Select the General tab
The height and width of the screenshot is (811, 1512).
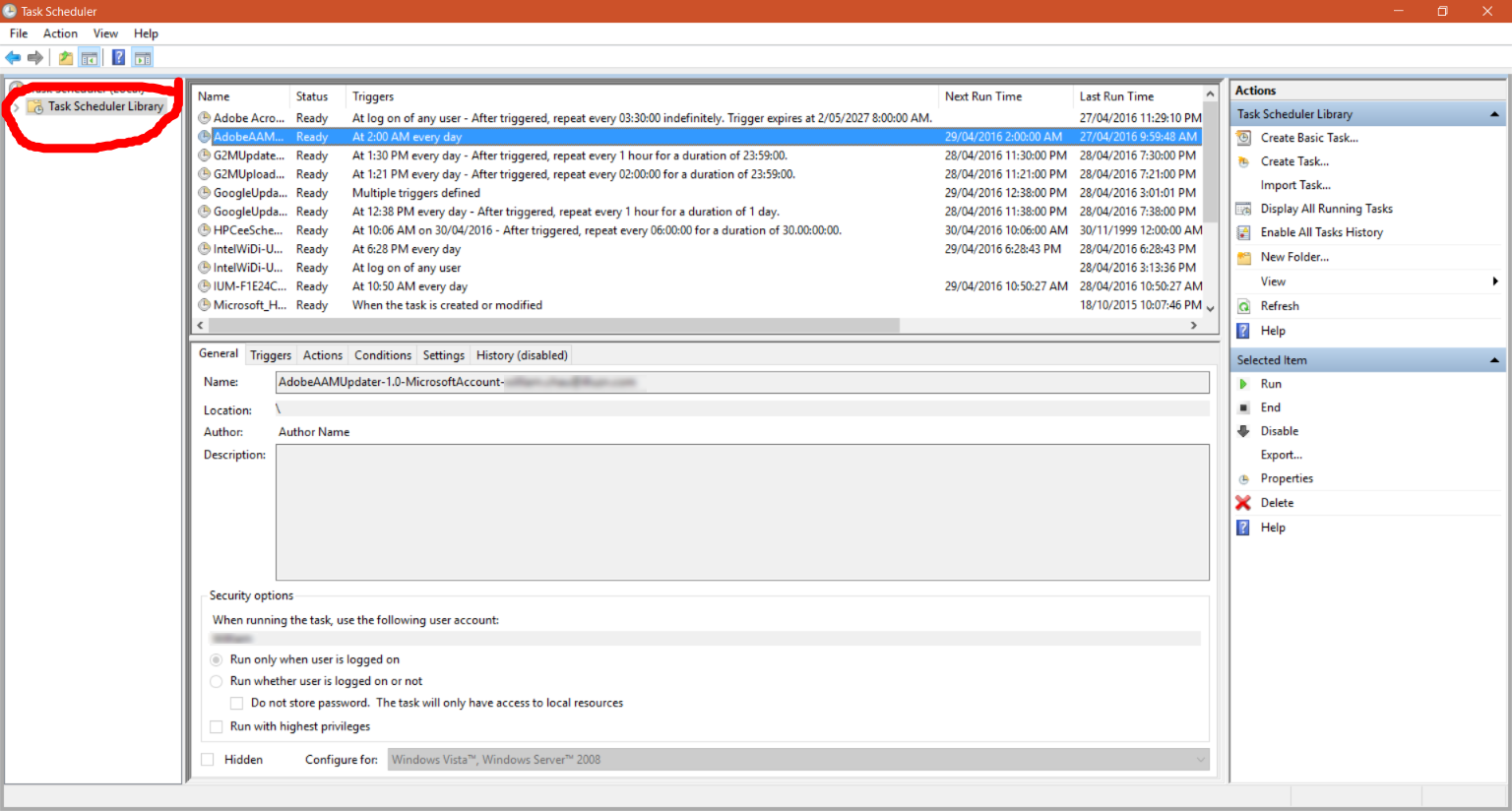pyautogui.click(x=219, y=353)
